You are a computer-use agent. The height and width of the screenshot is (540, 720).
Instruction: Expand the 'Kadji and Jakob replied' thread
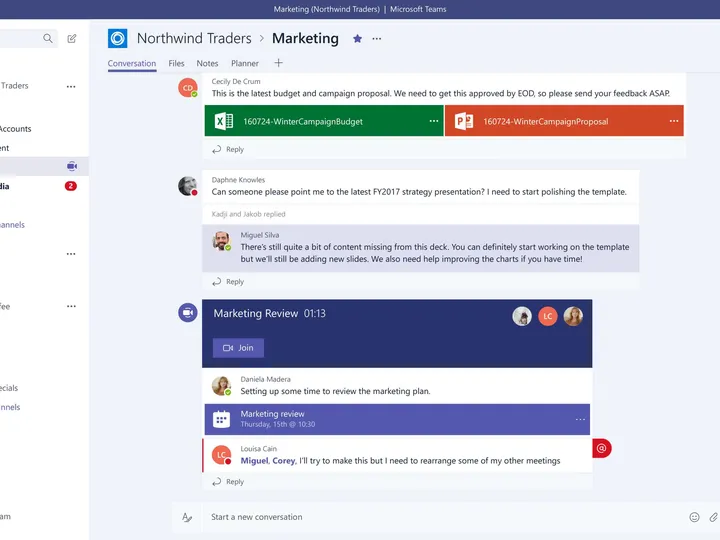point(248,214)
